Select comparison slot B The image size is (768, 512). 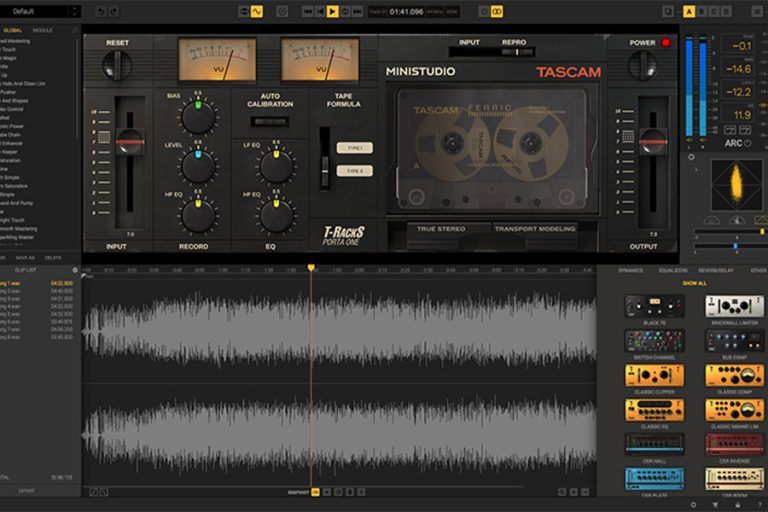click(x=702, y=11)
